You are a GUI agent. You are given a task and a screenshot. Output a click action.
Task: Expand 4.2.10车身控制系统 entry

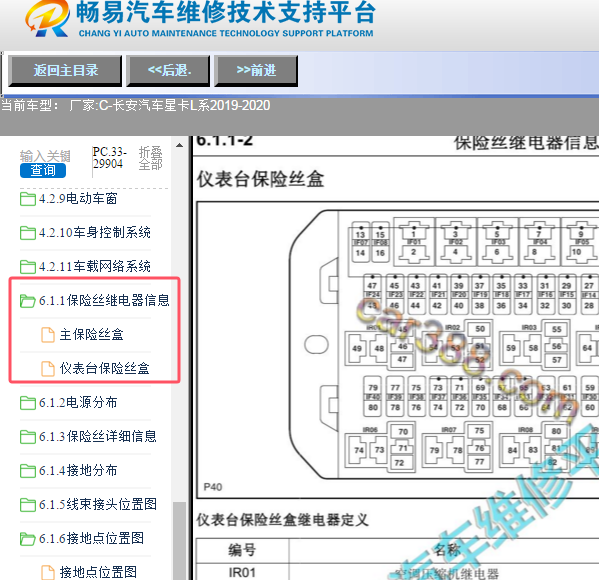(95, 232)
